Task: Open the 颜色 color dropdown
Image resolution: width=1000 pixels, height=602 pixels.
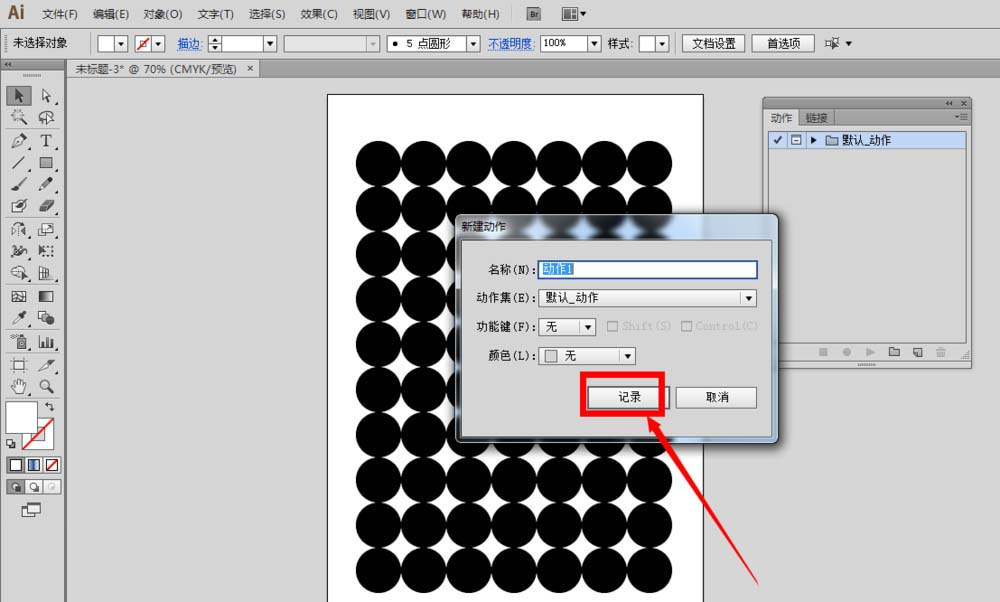Action: [629, 355]
